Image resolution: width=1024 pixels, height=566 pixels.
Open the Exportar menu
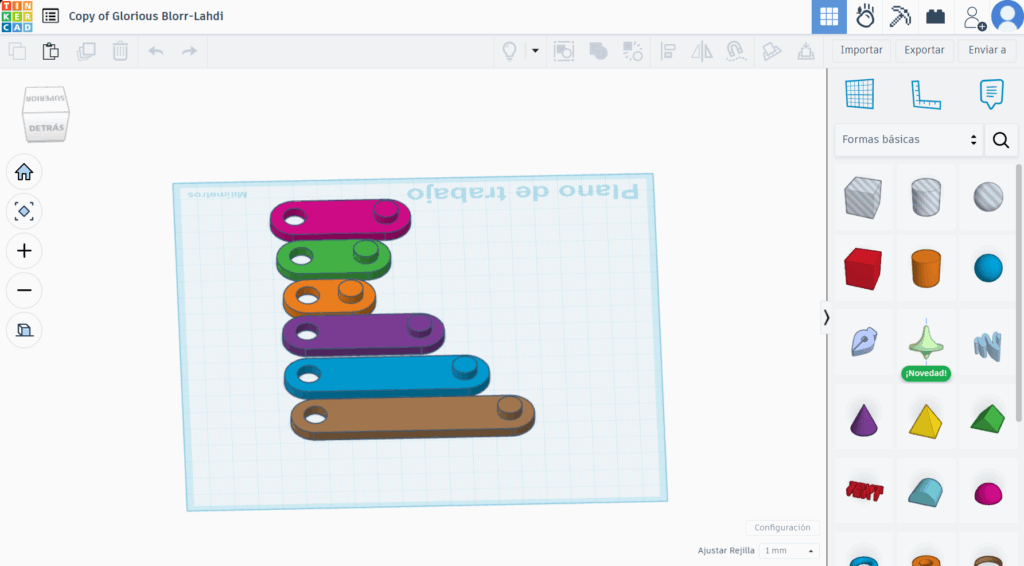click(x=924, y=50)
